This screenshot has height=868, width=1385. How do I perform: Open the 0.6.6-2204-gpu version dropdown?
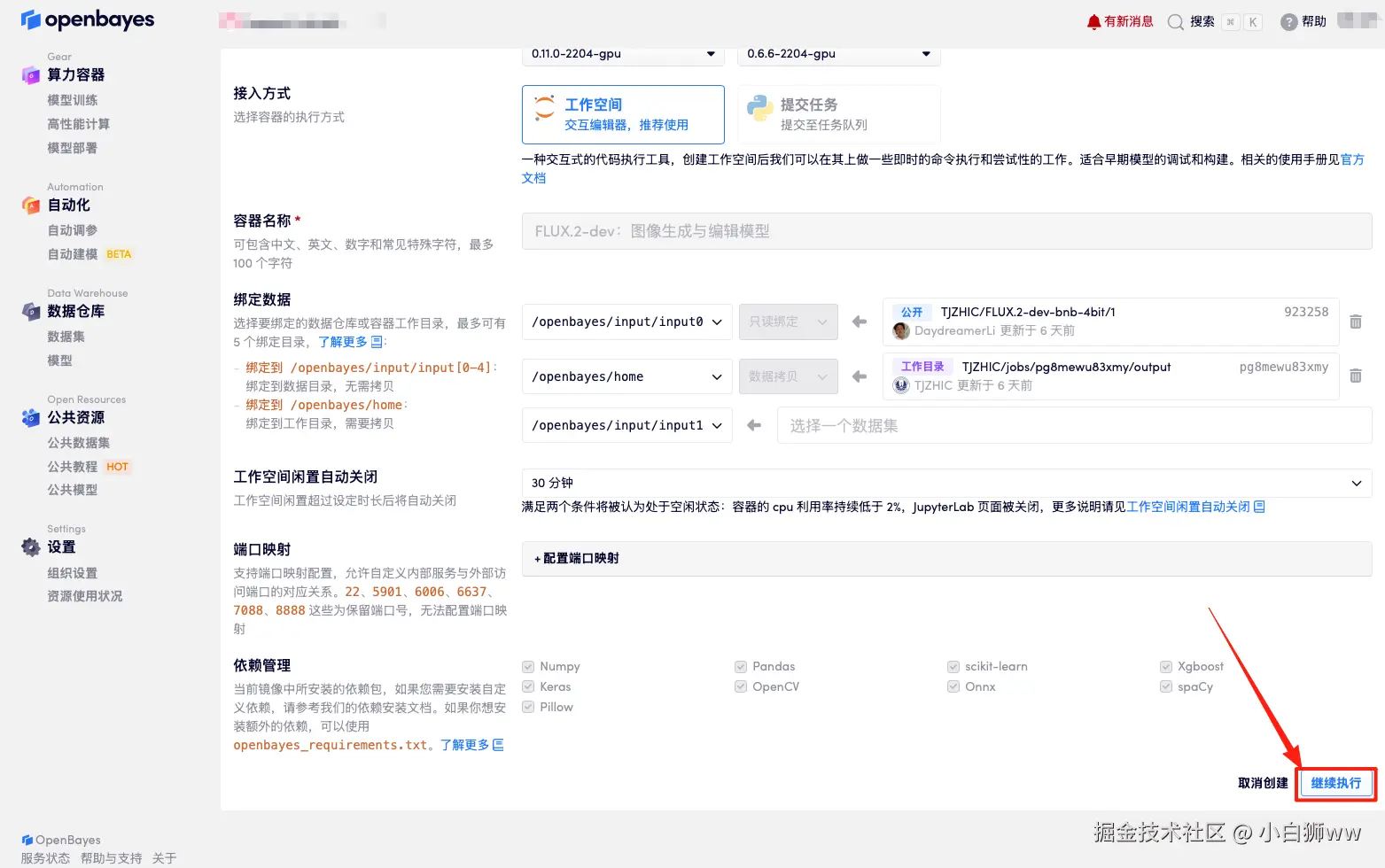[838, 54]
